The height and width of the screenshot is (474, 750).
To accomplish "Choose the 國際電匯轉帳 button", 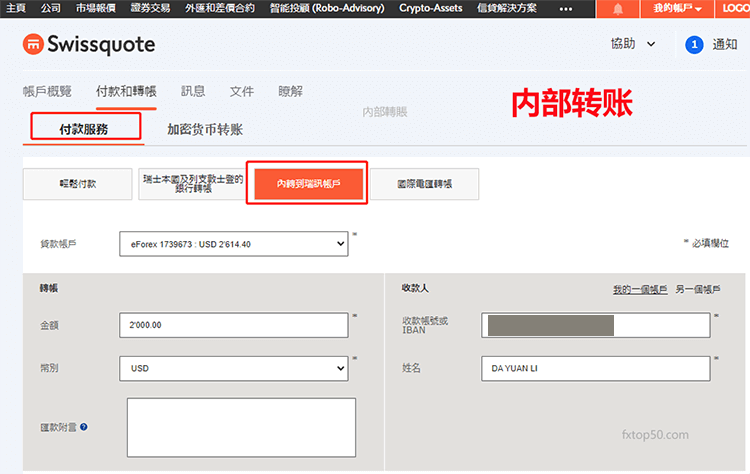I will click(x=425, y=184).
